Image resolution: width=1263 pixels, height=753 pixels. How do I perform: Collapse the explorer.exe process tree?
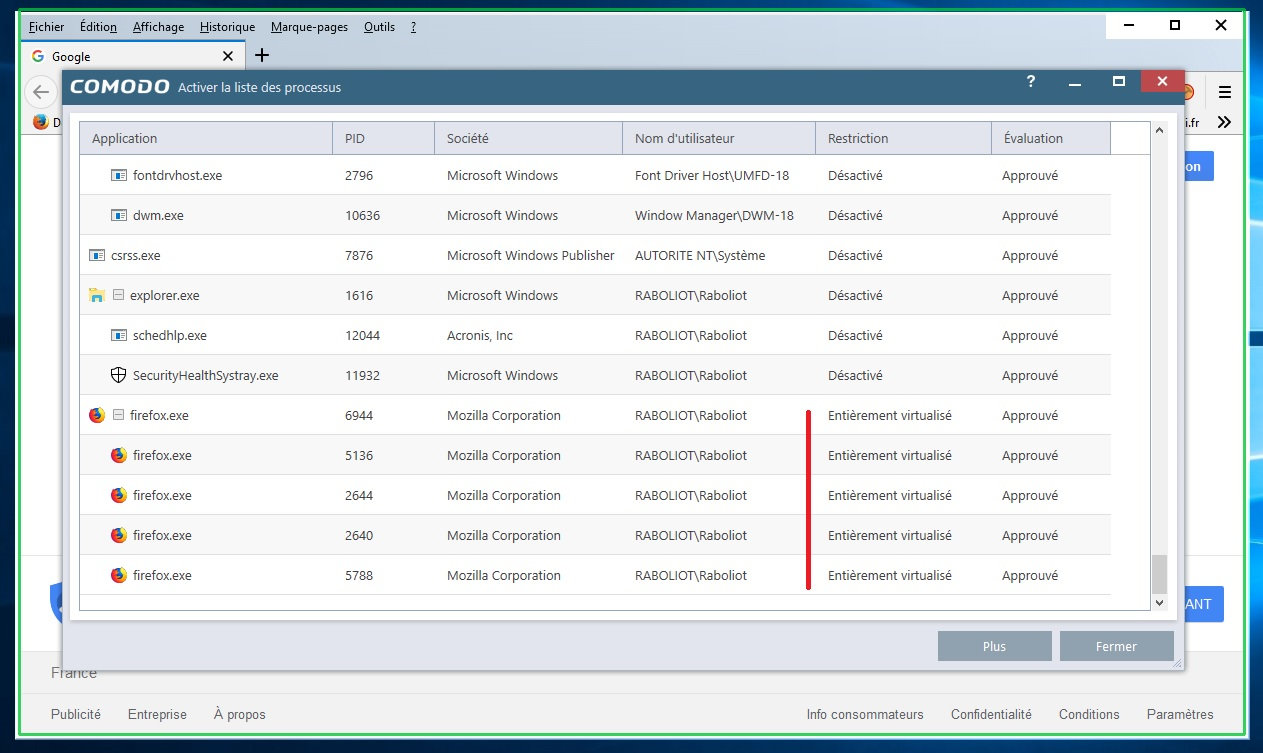[118, 295]
